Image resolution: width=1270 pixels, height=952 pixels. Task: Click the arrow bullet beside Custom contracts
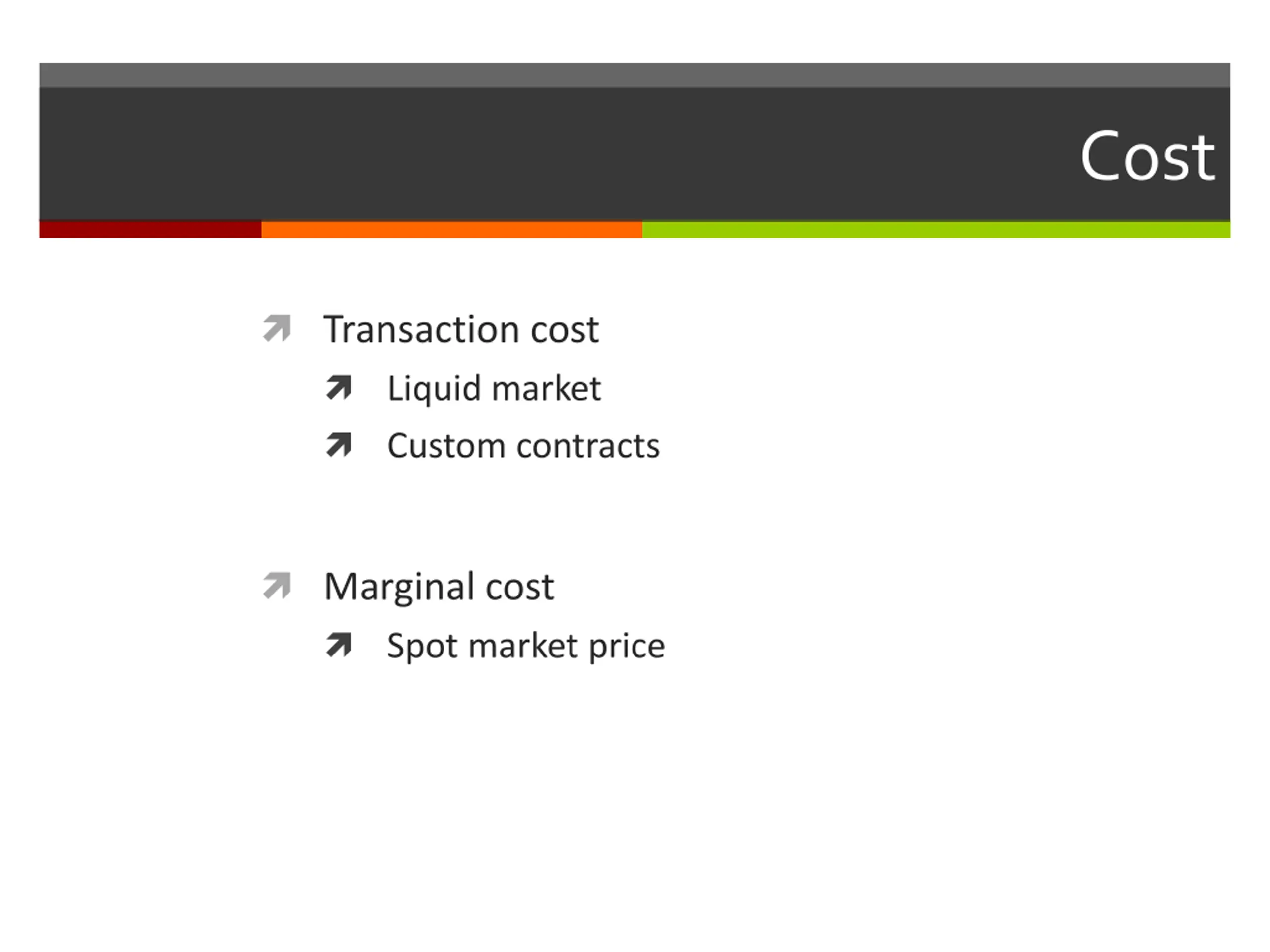[x=339, y=445]
